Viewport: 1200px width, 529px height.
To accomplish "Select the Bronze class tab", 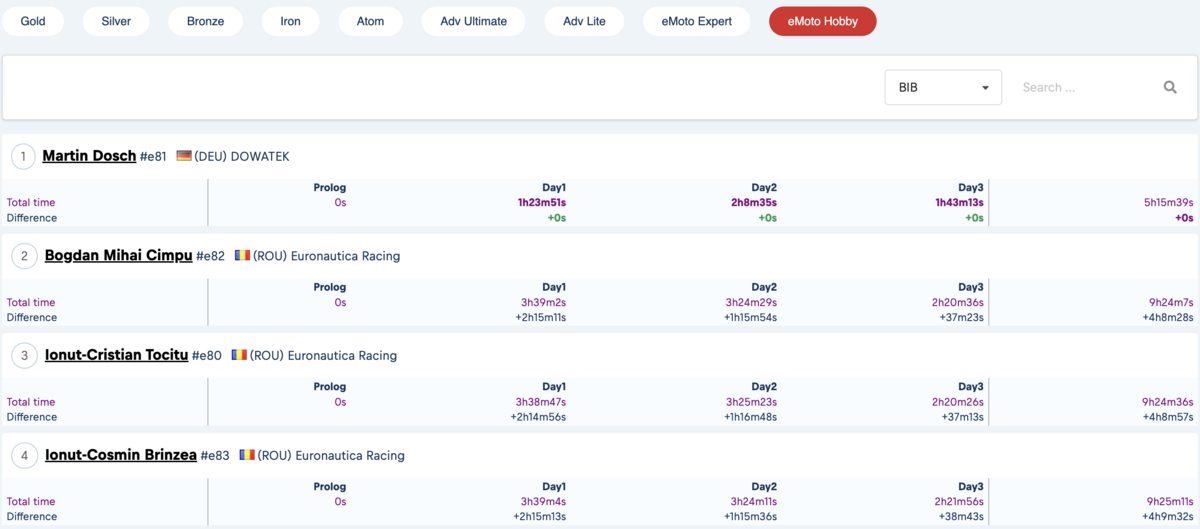I will (x=205, y=21).
